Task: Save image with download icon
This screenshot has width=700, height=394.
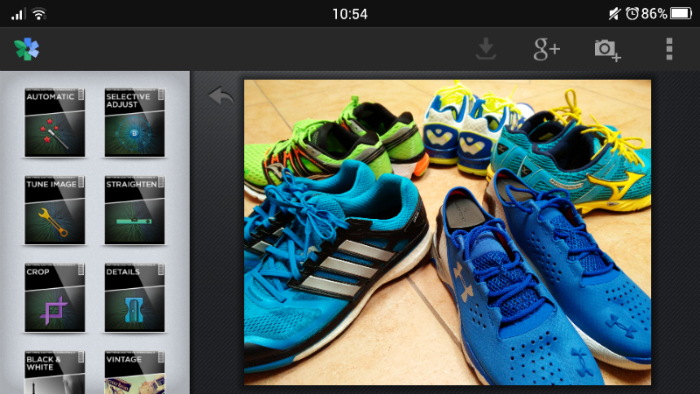Action: click(486, 49)
